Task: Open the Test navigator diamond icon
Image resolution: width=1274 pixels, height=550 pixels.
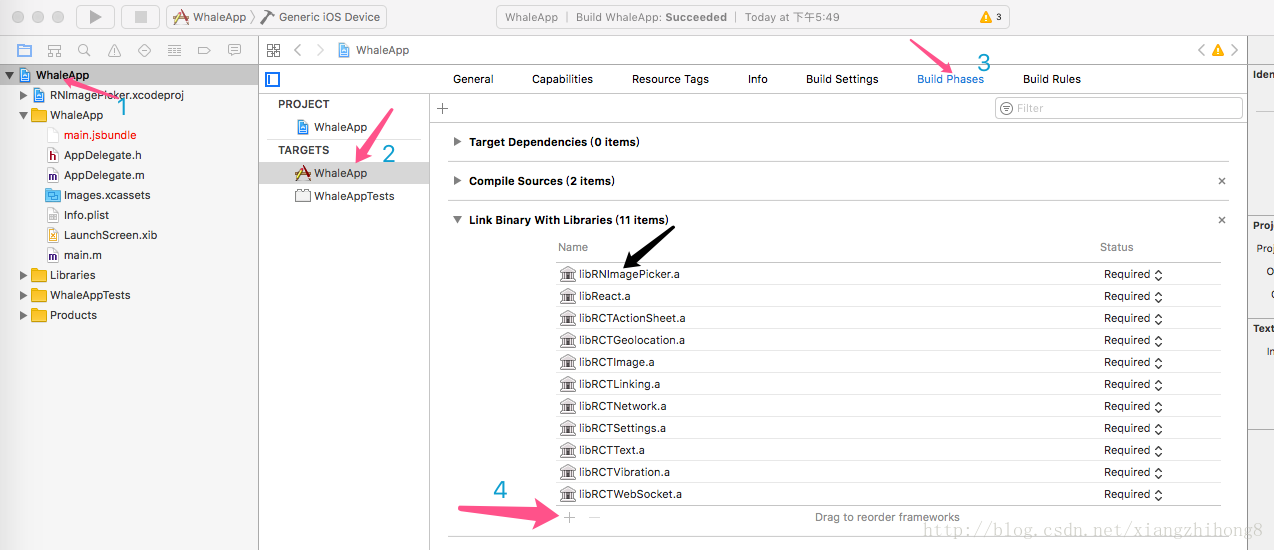Action: coord(144,50)
